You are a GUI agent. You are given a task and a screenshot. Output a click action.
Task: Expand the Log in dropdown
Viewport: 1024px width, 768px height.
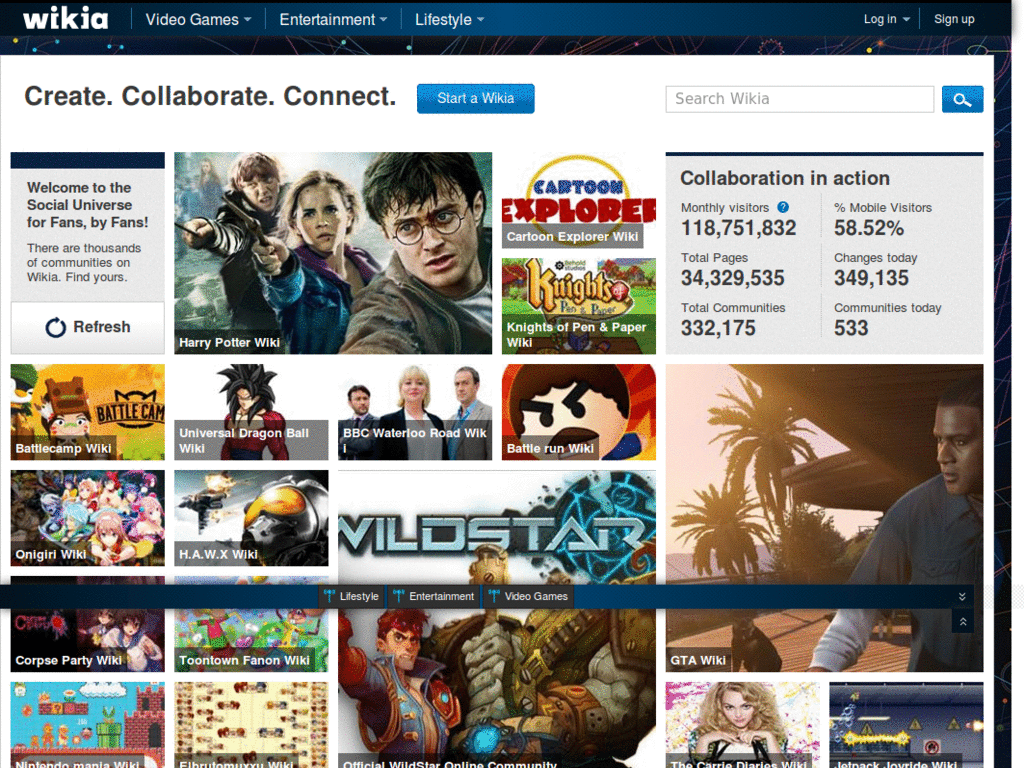point(886,20)
